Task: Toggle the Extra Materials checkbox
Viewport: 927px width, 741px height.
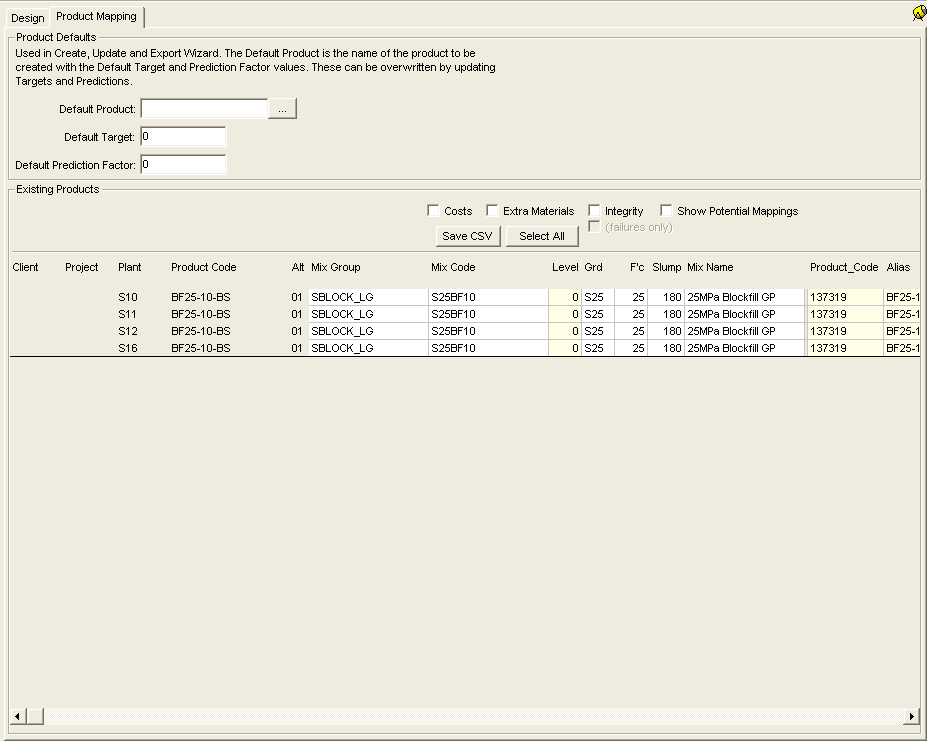Action: tap(492, 211)
